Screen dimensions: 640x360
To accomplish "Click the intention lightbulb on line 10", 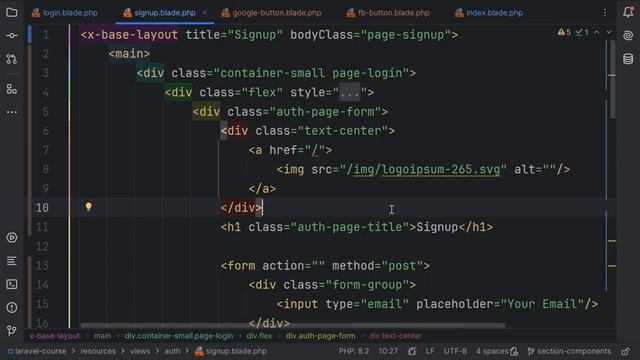I will point(89,207).
